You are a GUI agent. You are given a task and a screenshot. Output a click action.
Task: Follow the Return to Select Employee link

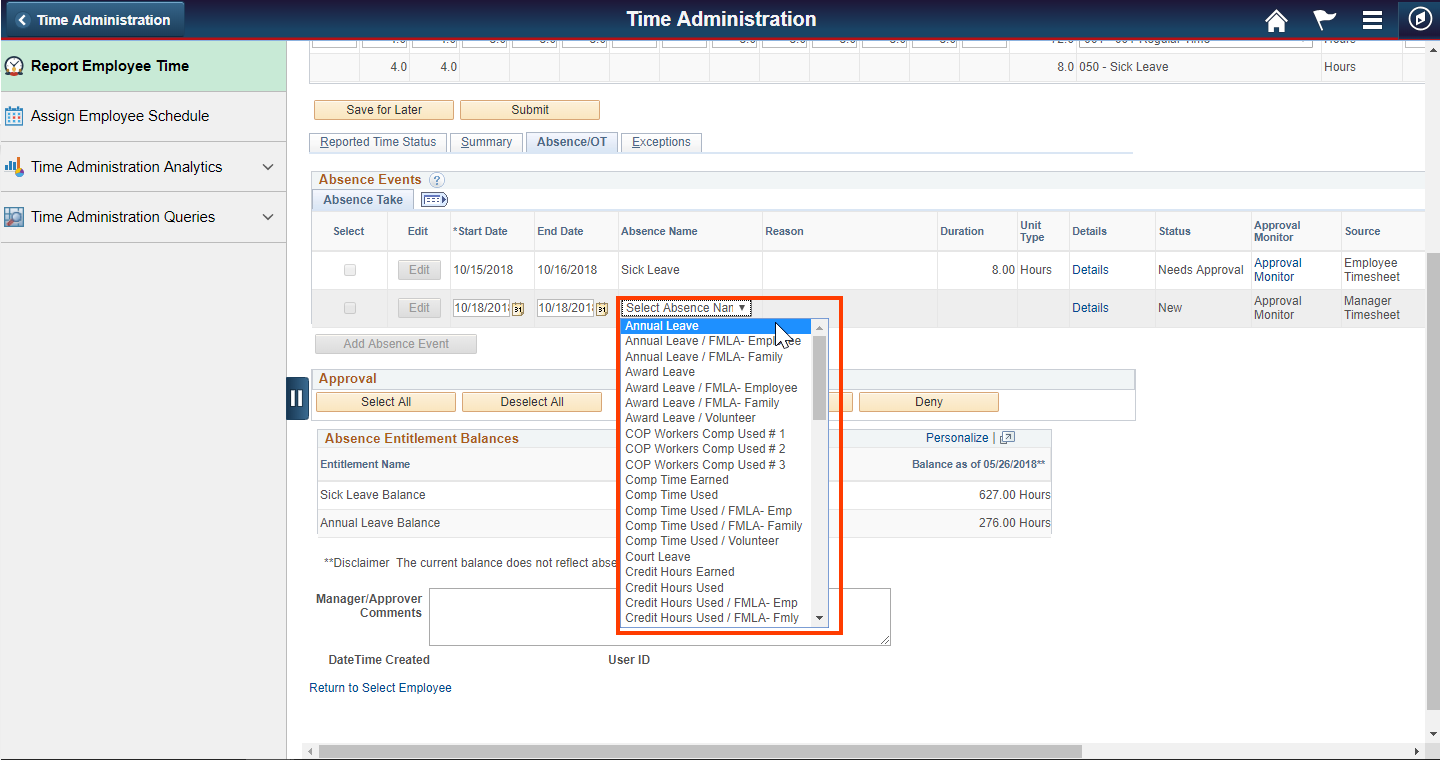[x=380, y=687]
